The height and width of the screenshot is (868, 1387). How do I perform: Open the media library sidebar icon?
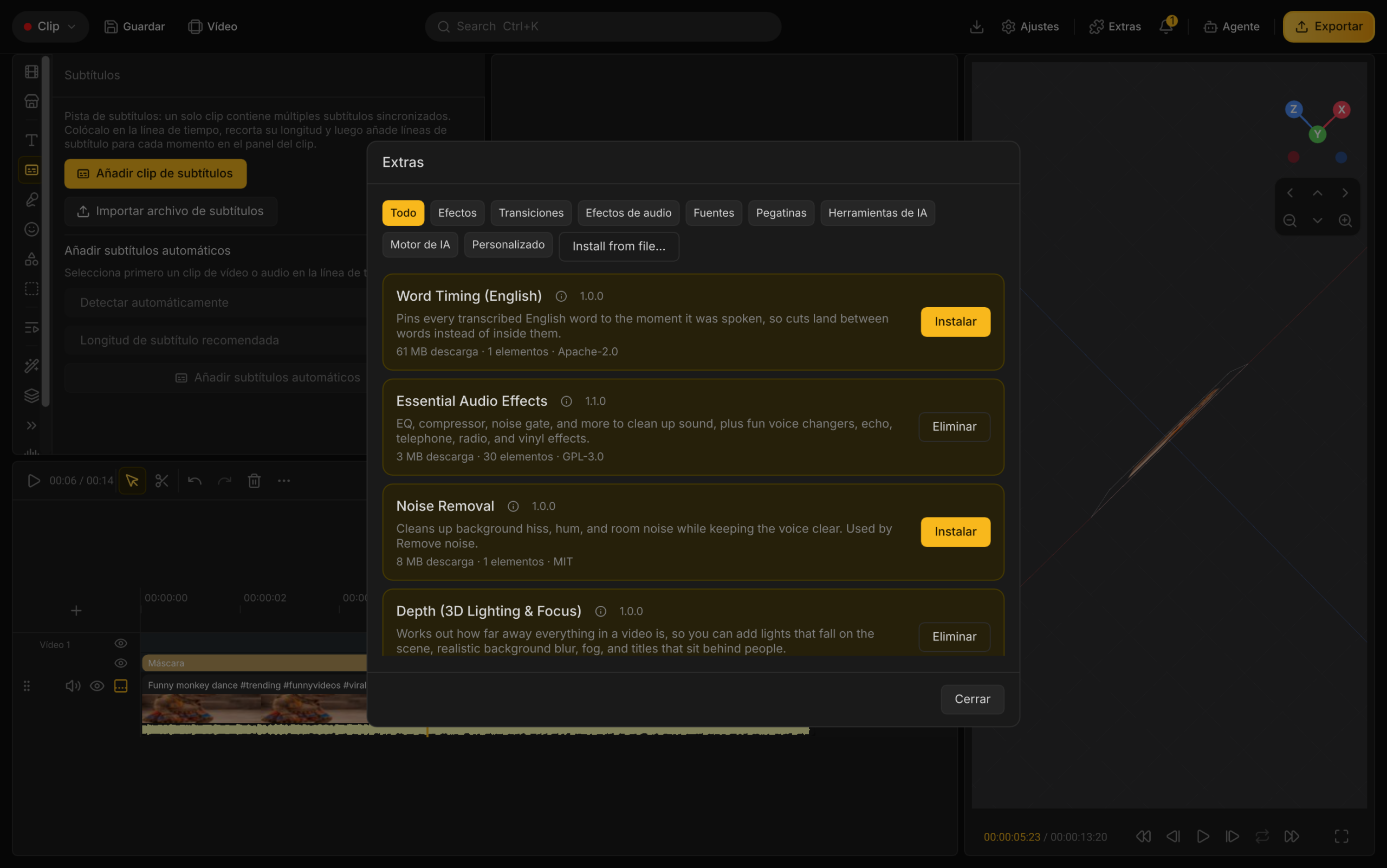pyautogui.click(x=31, y=72)
